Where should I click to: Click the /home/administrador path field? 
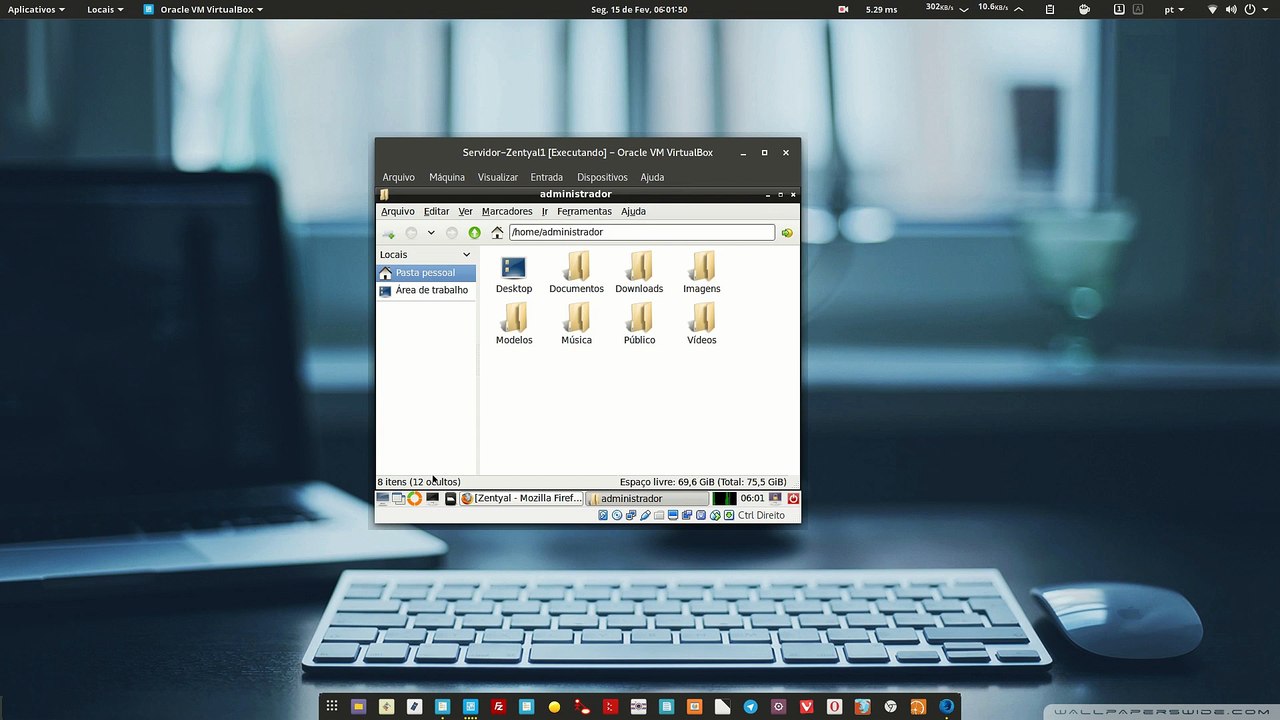(x=642, y=232)
